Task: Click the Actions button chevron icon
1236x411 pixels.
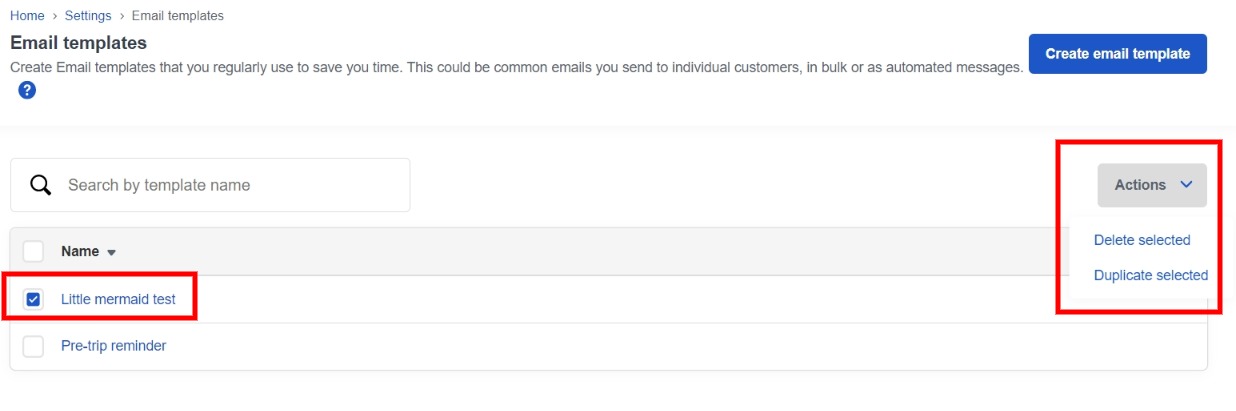Action: 1186,185
